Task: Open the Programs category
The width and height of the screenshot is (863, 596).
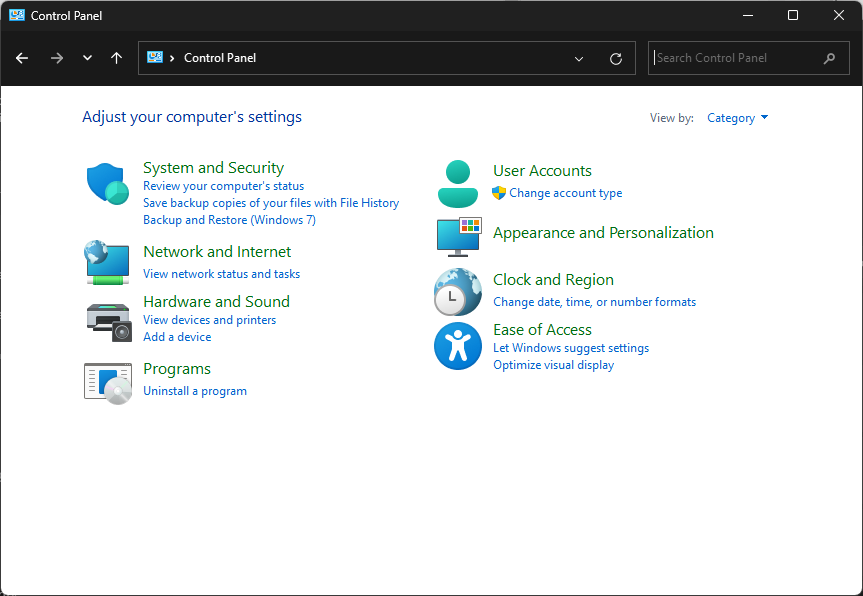Action: pos(177,369)
